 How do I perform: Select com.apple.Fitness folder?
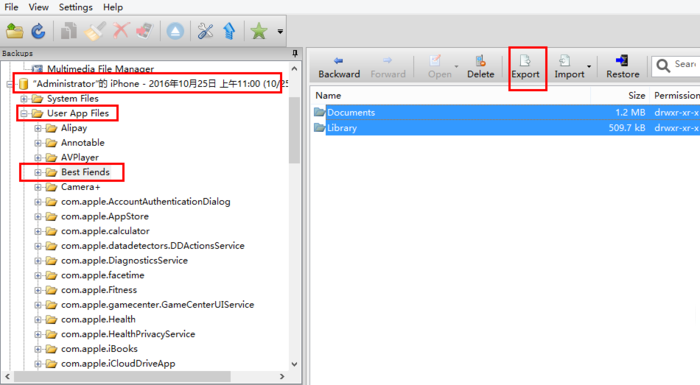(99, 290)
